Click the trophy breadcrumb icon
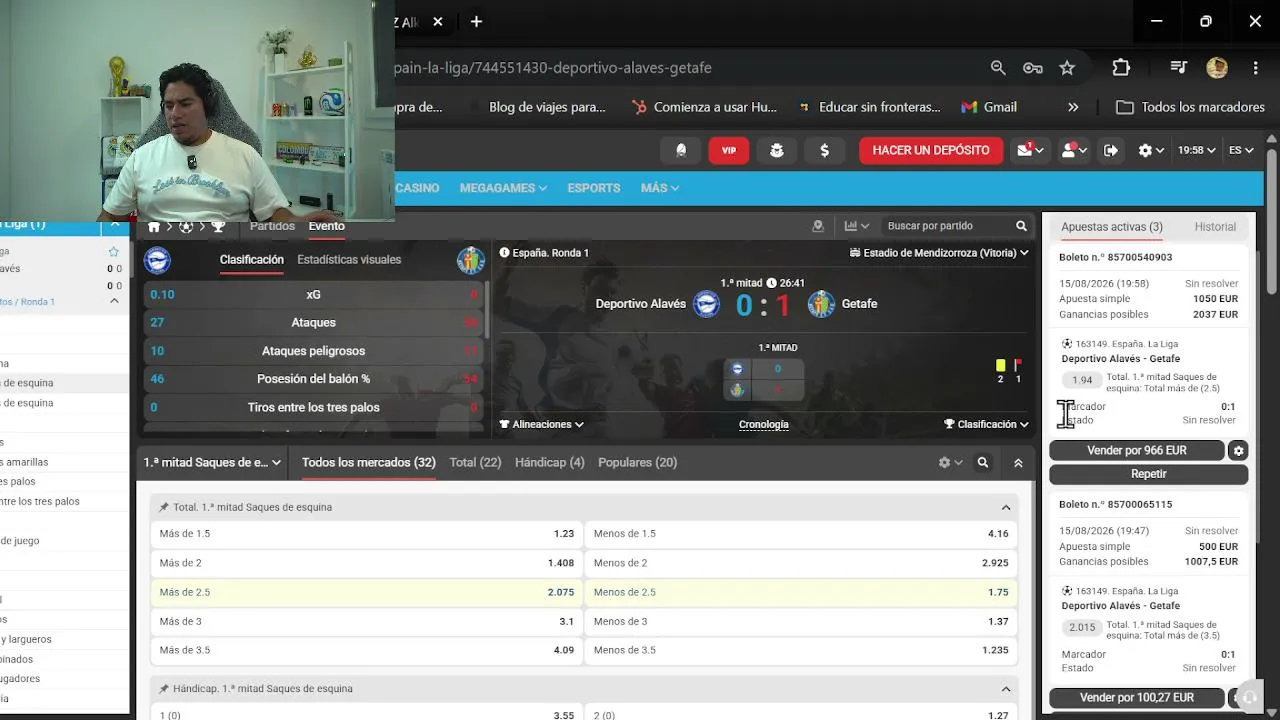This screenshot has height=720, width=1280. point(218,226)
